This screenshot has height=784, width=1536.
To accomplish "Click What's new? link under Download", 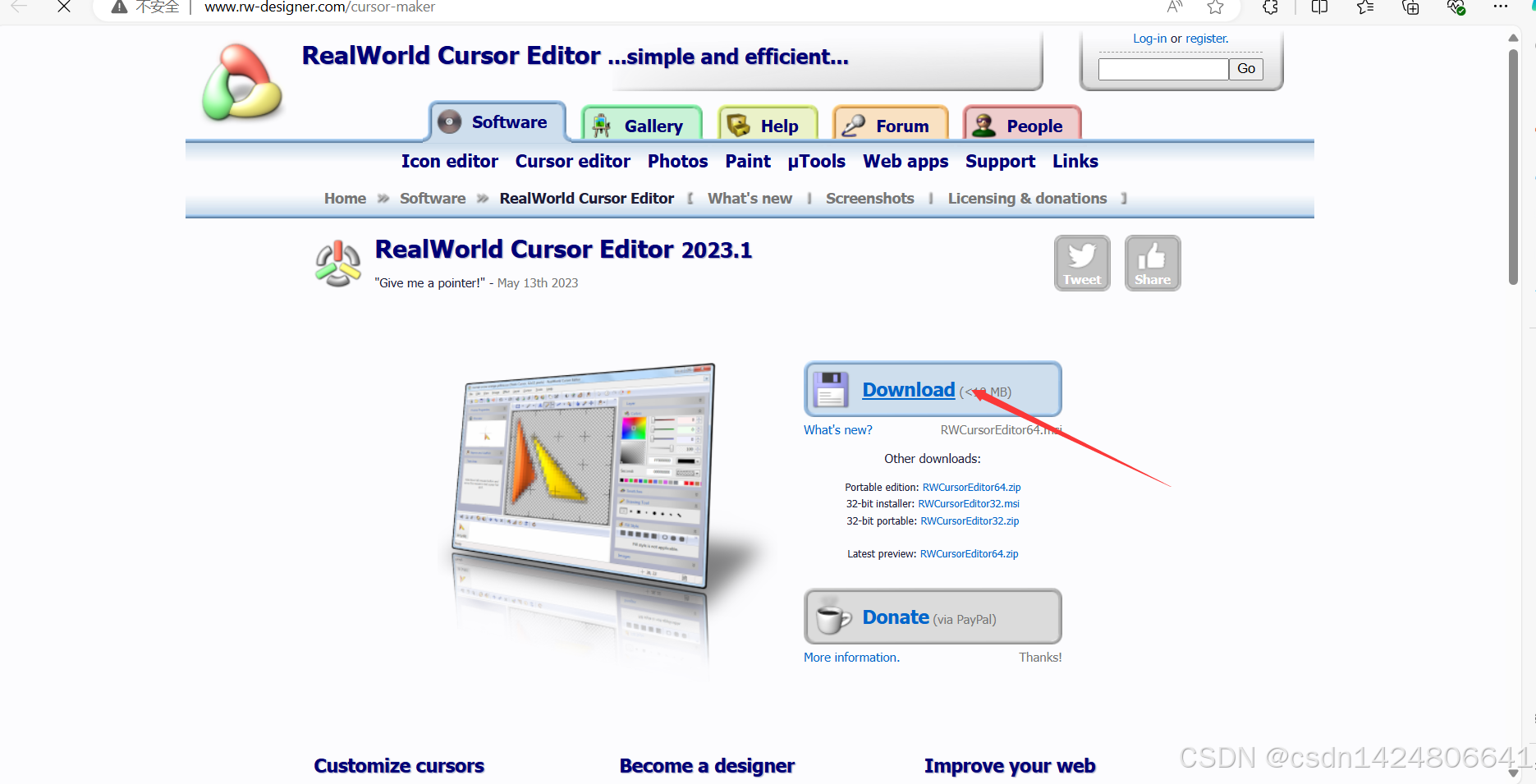I will pyautogui.click(x=837, y=430).
